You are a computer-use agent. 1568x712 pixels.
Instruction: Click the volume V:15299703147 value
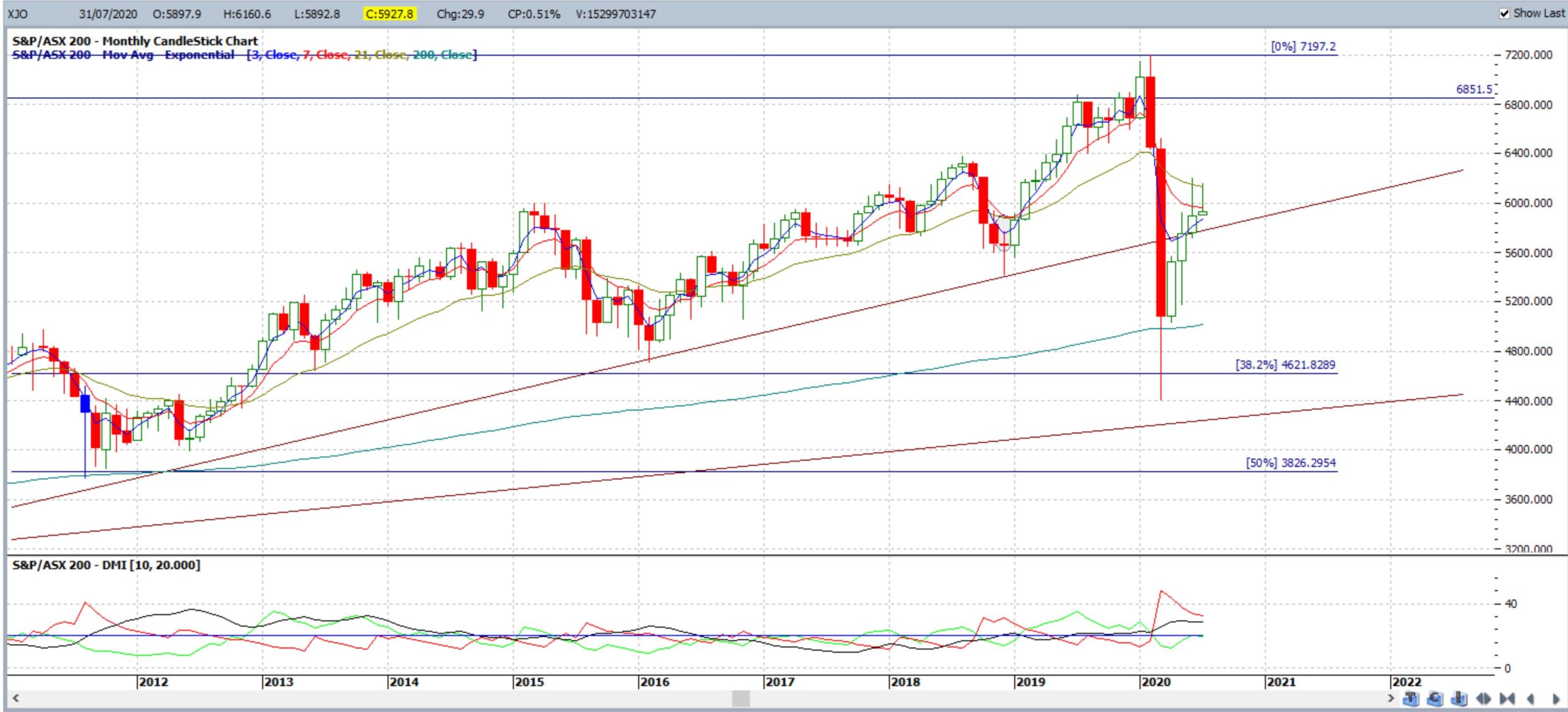pos(616,14)
